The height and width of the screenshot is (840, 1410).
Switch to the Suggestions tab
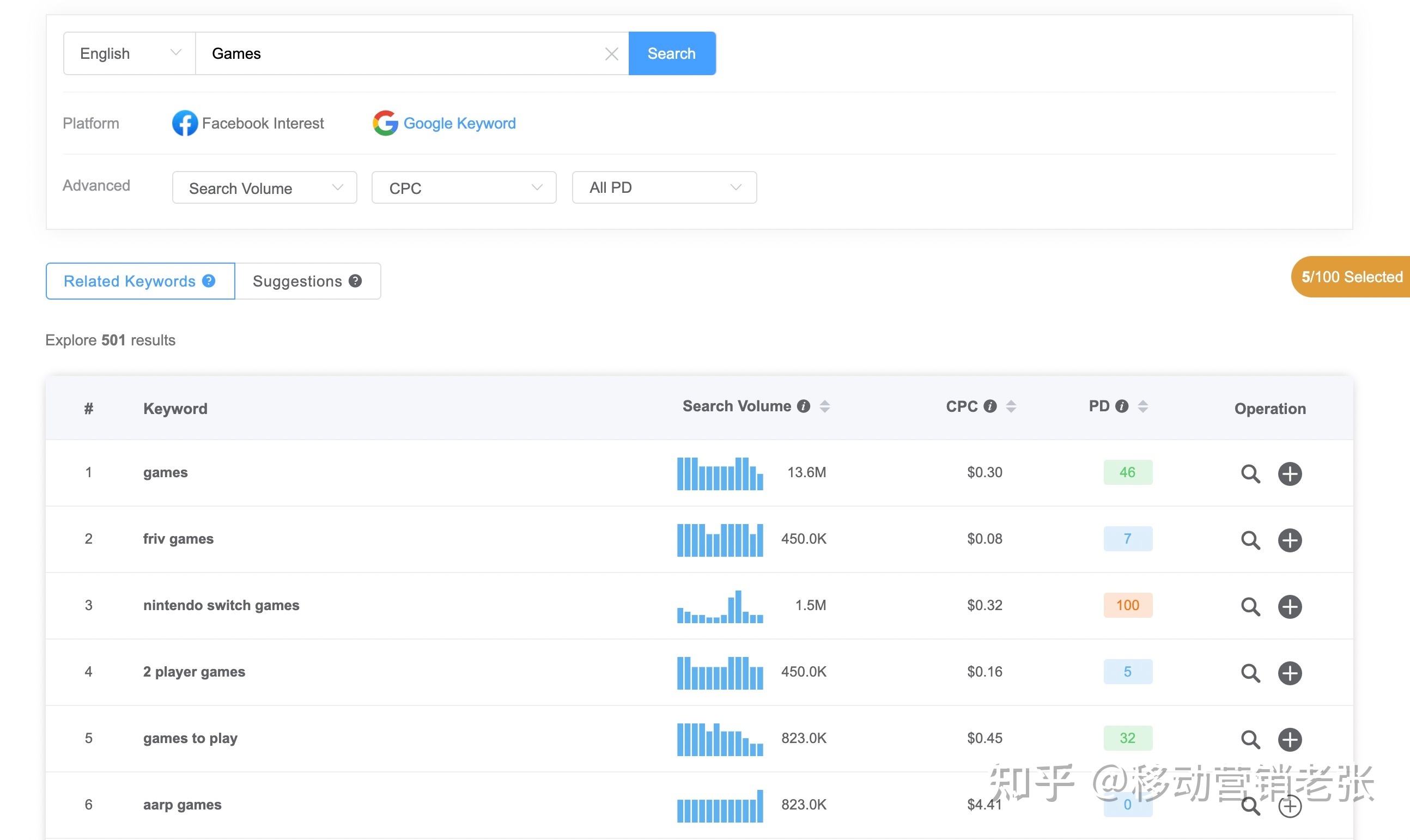coord(308,281)
